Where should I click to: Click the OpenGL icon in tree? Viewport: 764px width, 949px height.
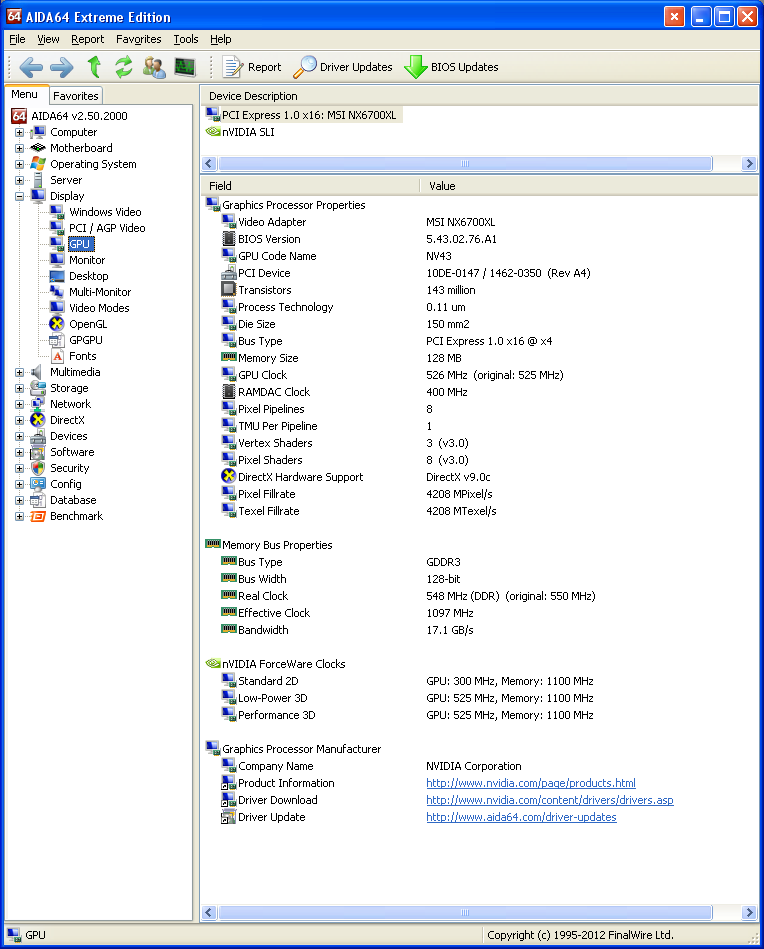57,324
